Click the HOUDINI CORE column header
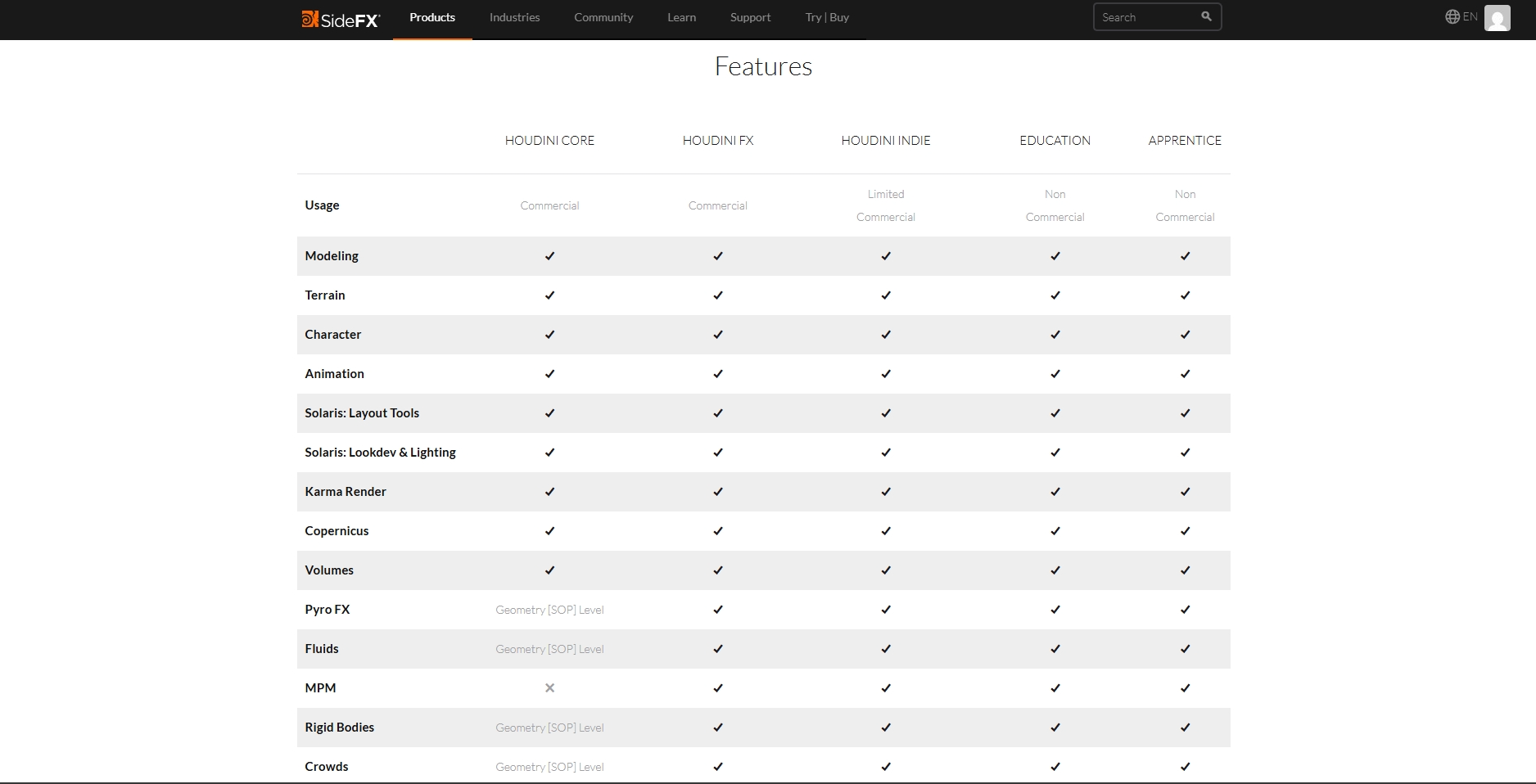Image resolution: width=1536 pixels, height=784 pixels. pyautogui.click(x=549, y=141)
